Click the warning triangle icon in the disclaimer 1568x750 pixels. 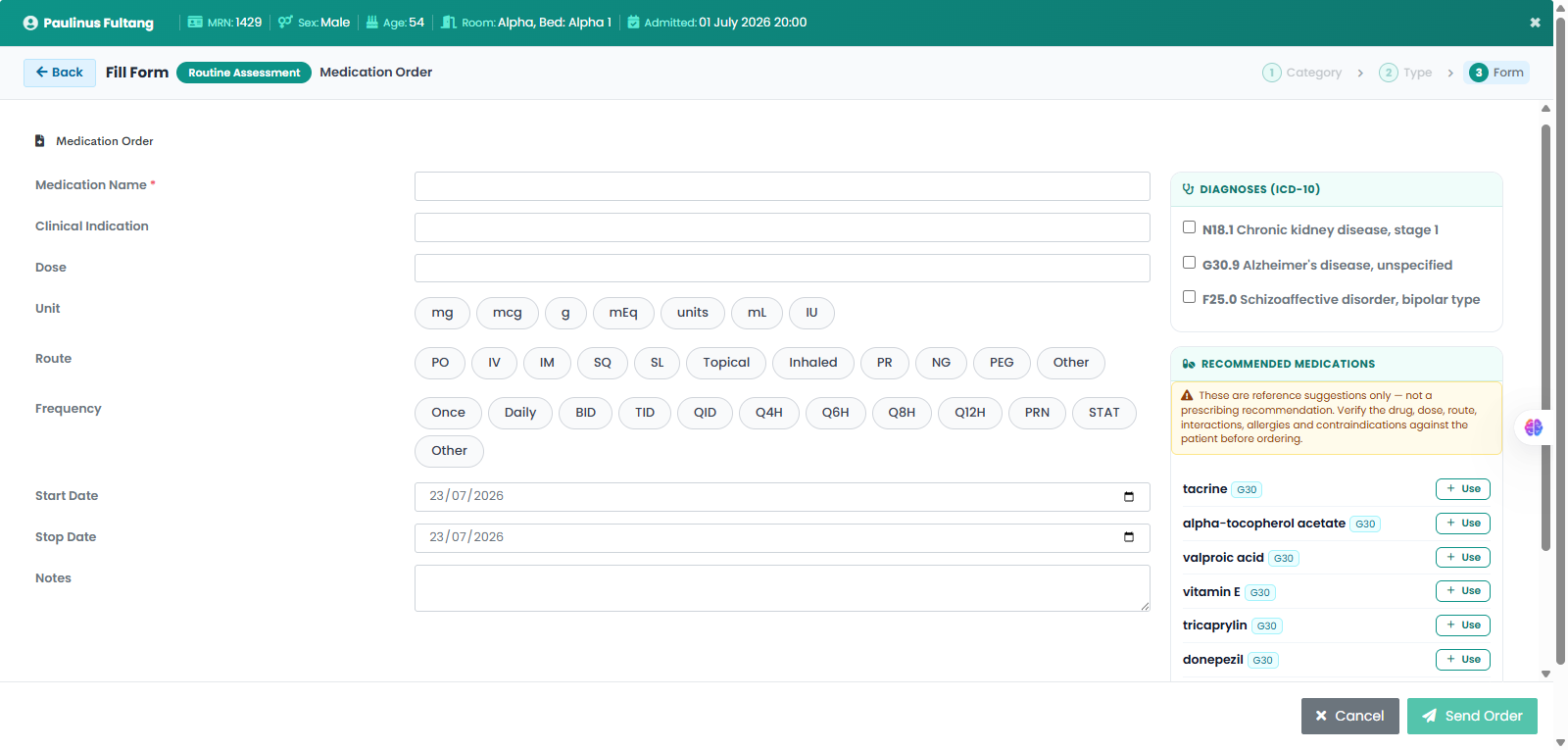click(1187, 396)
